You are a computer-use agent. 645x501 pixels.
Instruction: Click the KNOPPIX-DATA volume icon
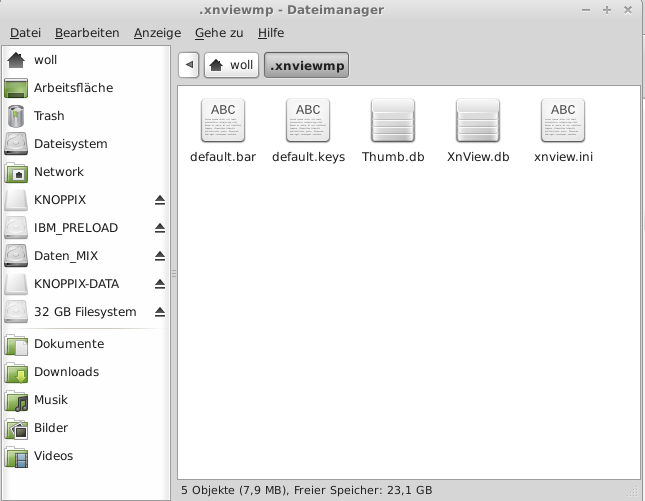click(16, 284)
